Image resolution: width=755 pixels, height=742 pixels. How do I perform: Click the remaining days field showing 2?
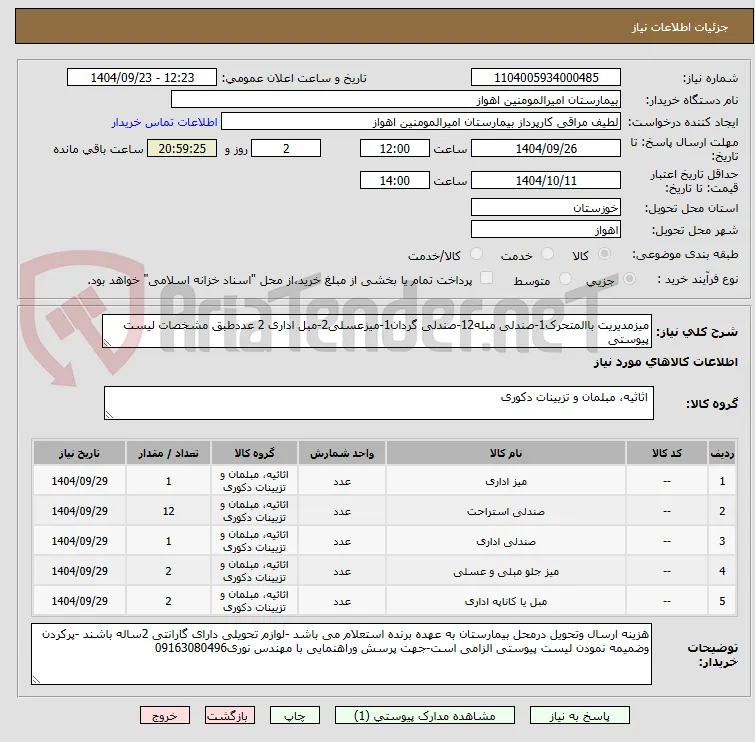click(x=286, y=148)
